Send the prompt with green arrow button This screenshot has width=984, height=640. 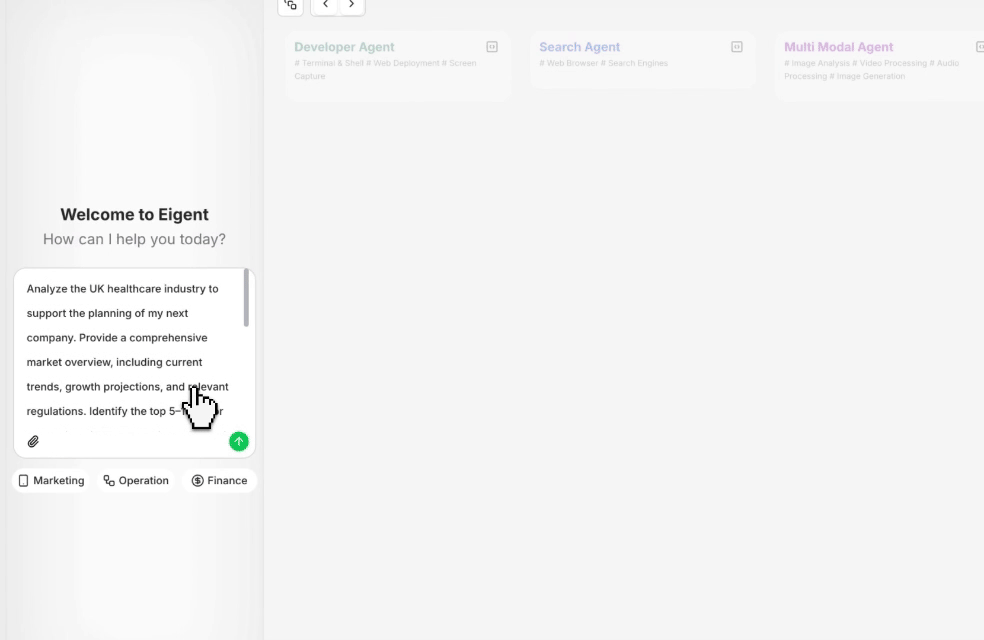coord(238,442)
